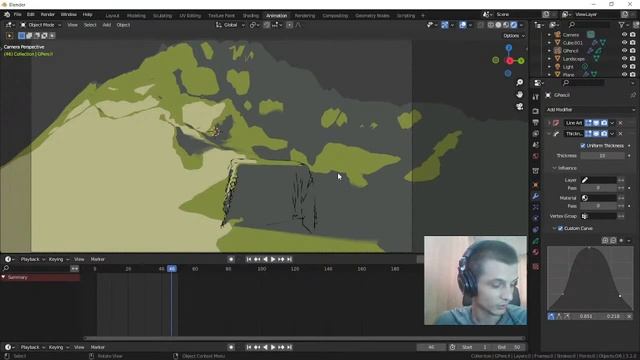
Task: Toggle viewport overlays display
Action: click(x=462, y=25)
